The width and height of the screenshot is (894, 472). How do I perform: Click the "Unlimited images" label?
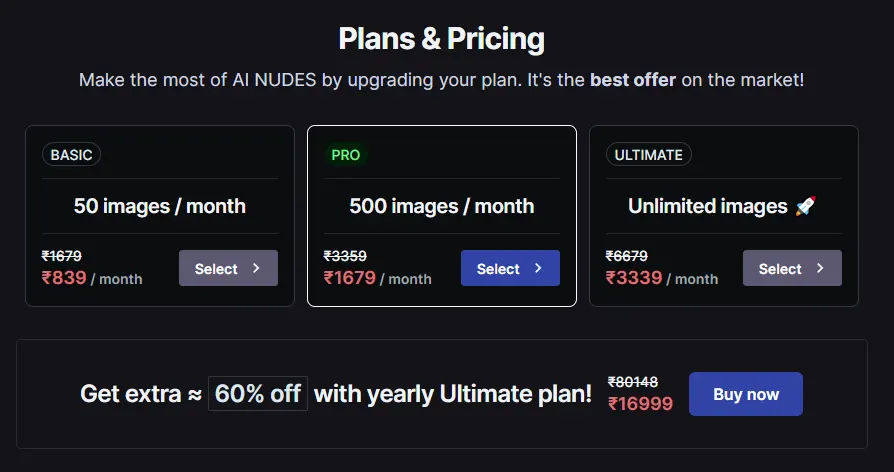pyautogui.click(x=708, y=206)
